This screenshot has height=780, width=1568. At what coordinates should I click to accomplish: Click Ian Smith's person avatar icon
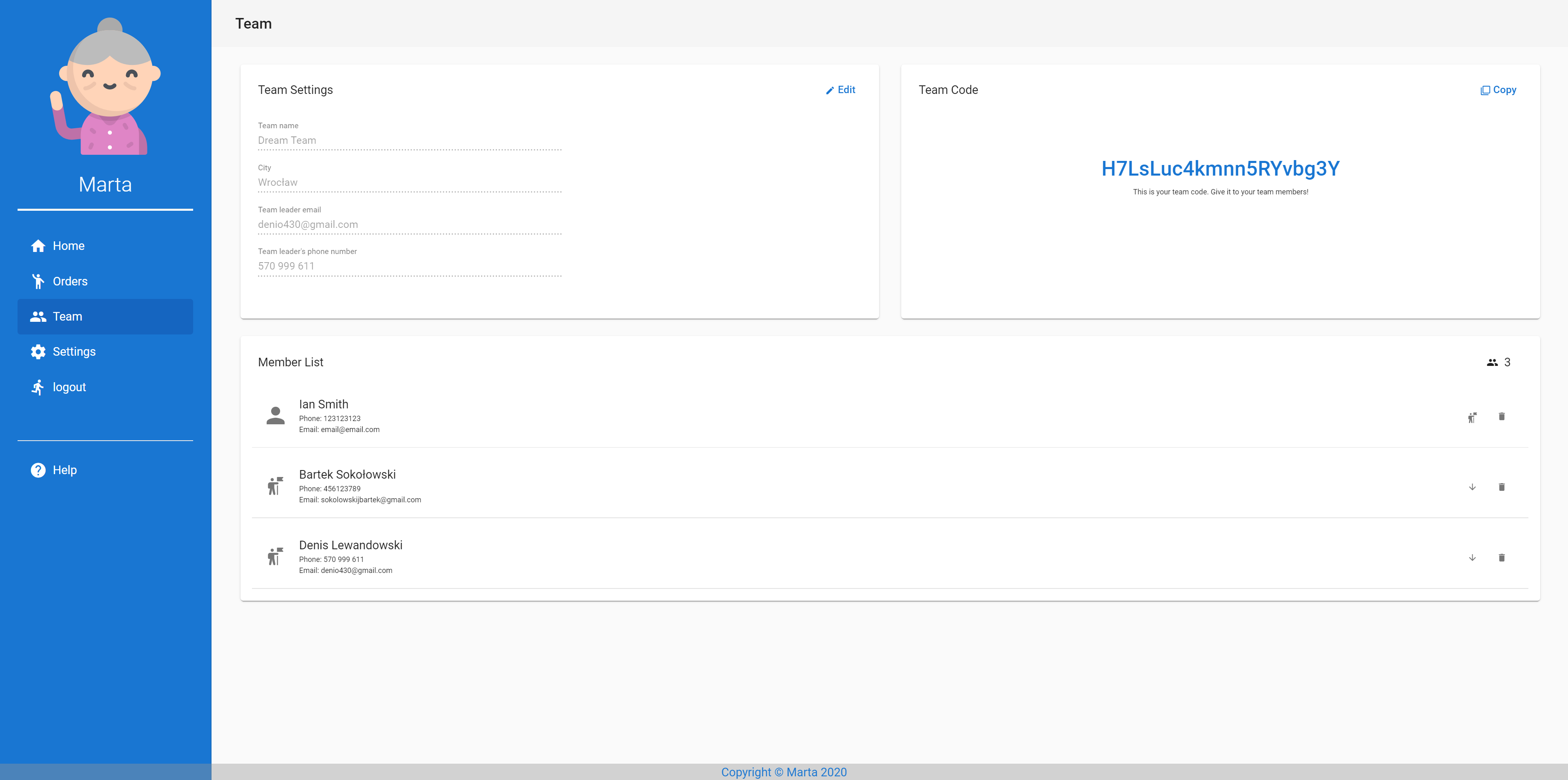pos(276,416)
